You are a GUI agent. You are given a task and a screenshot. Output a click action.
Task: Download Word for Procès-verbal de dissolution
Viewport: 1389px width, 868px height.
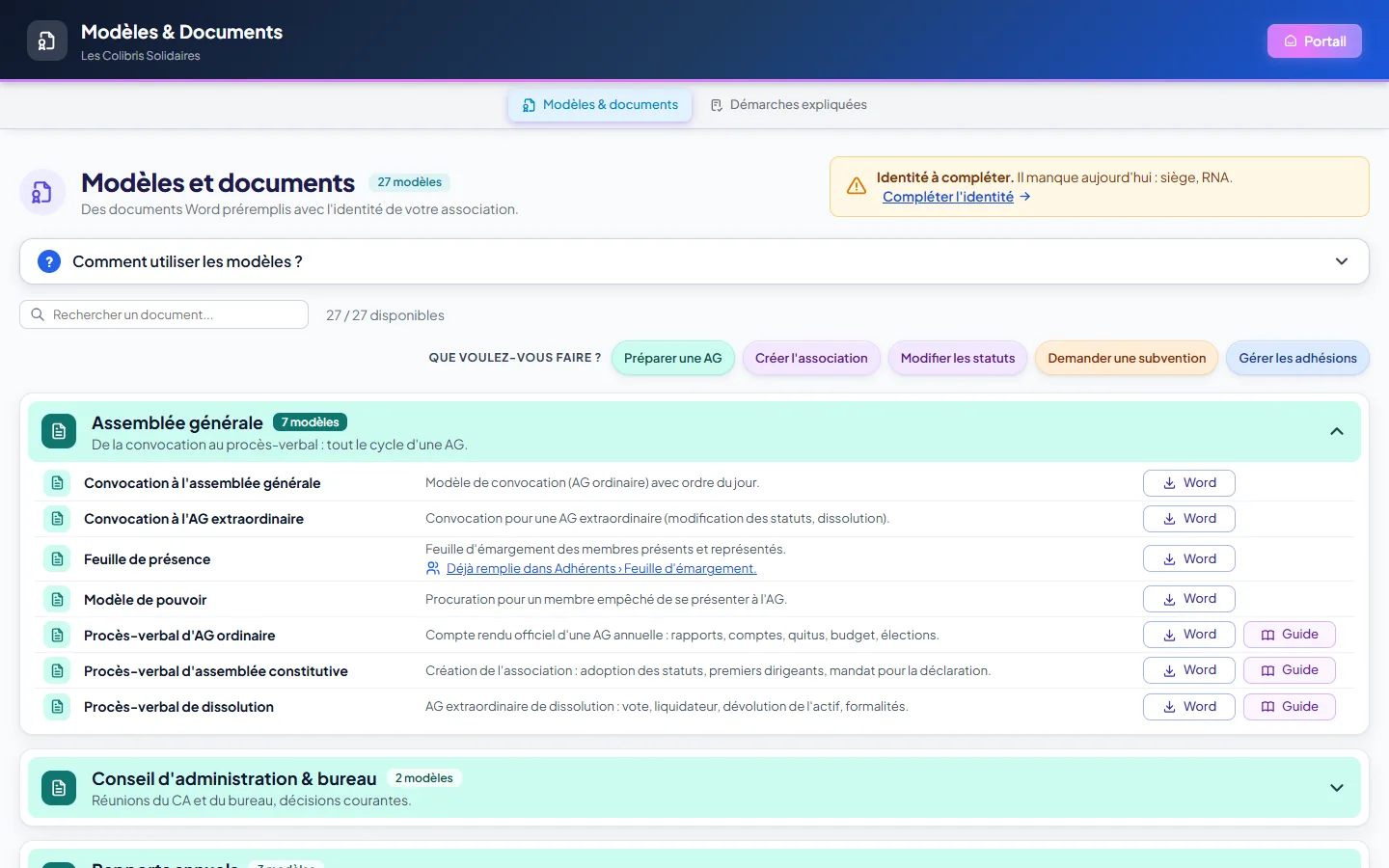tap(1189, 707)
